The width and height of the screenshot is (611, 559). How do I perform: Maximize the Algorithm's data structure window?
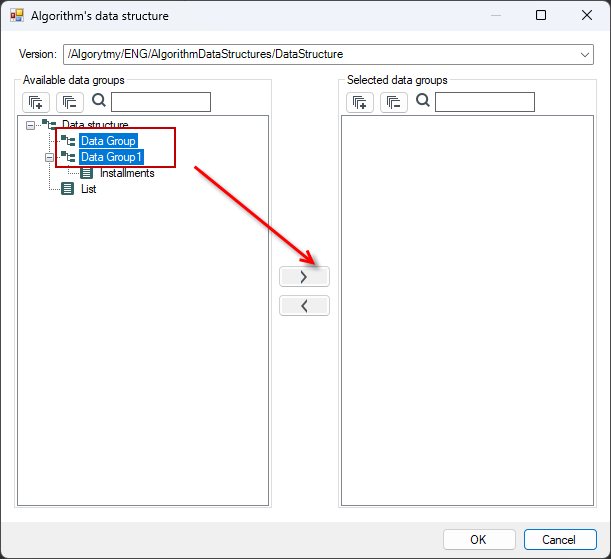click(x=541, y=16)
